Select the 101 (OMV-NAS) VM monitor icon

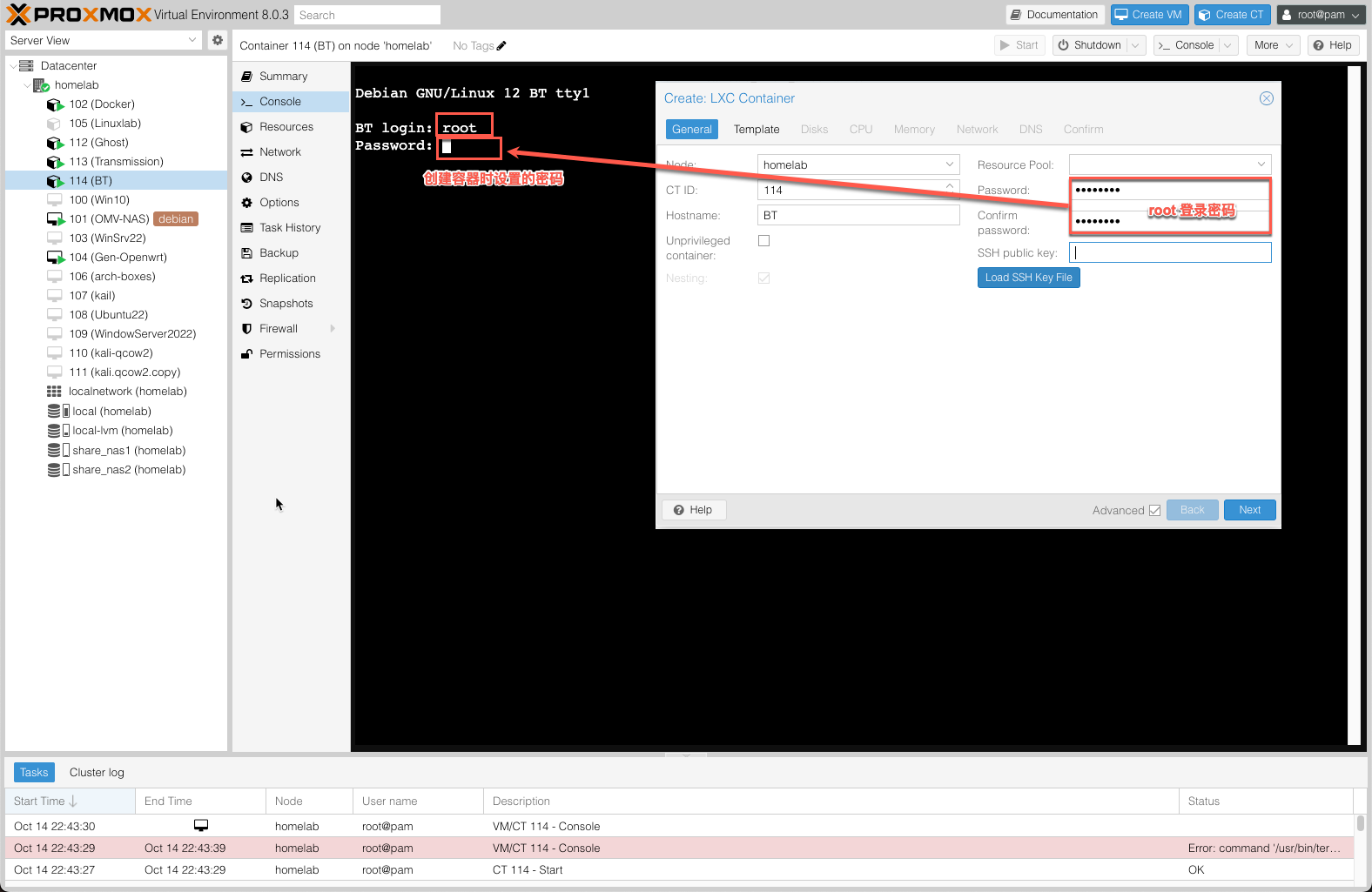tap(55, 219)
